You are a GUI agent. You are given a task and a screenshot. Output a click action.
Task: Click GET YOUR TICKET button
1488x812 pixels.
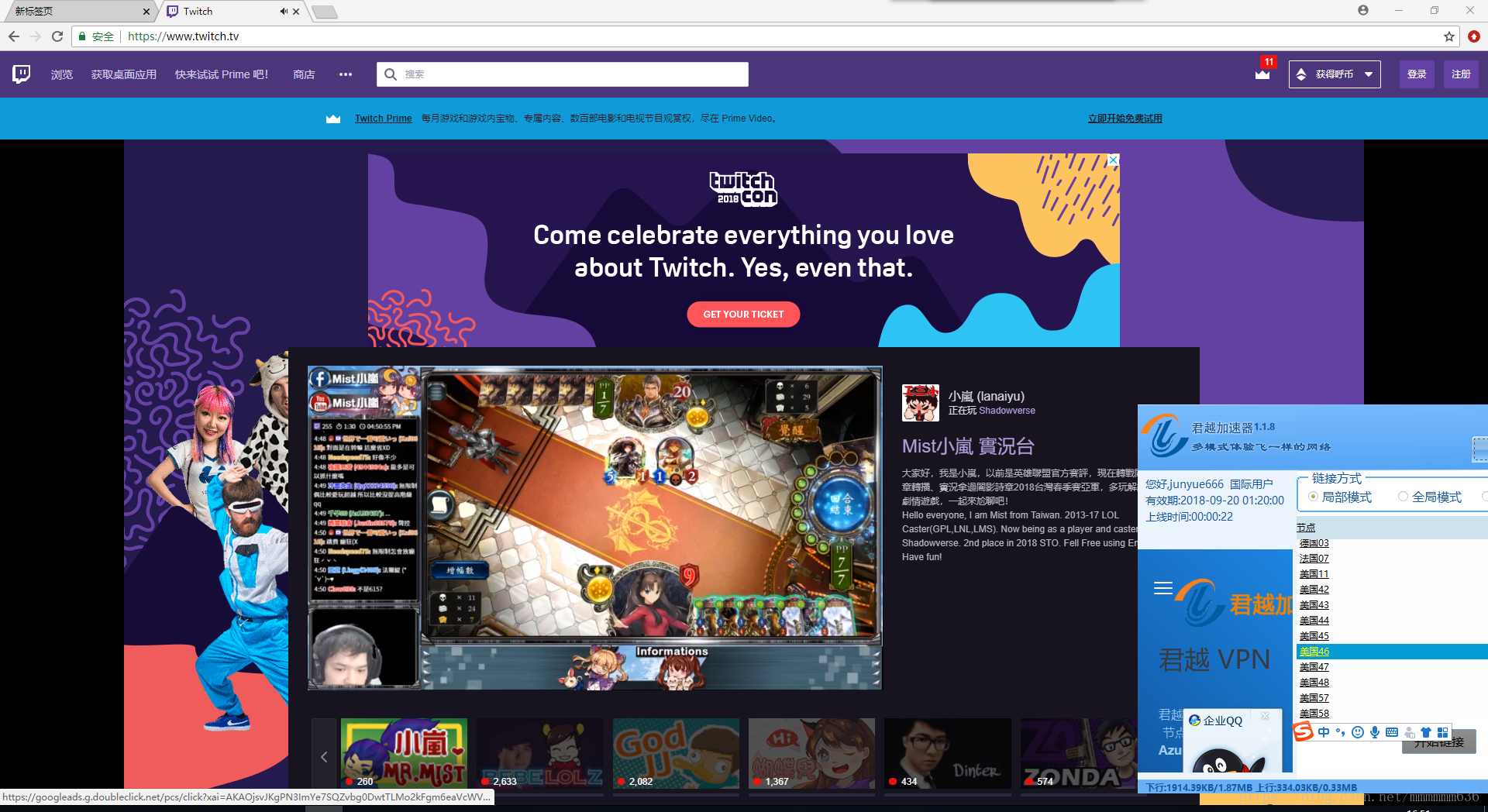click(743, 315)
